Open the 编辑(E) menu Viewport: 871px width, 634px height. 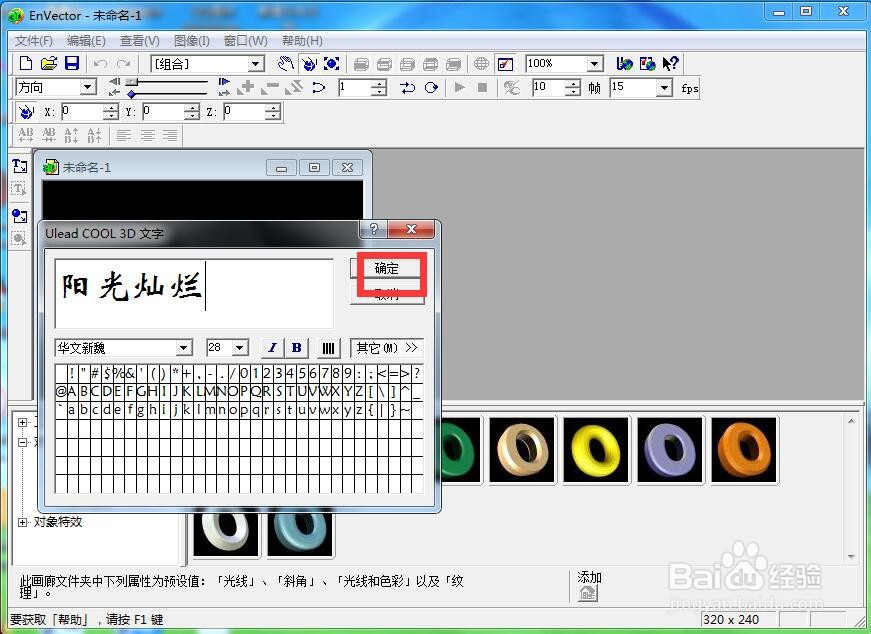coord(86,41)
